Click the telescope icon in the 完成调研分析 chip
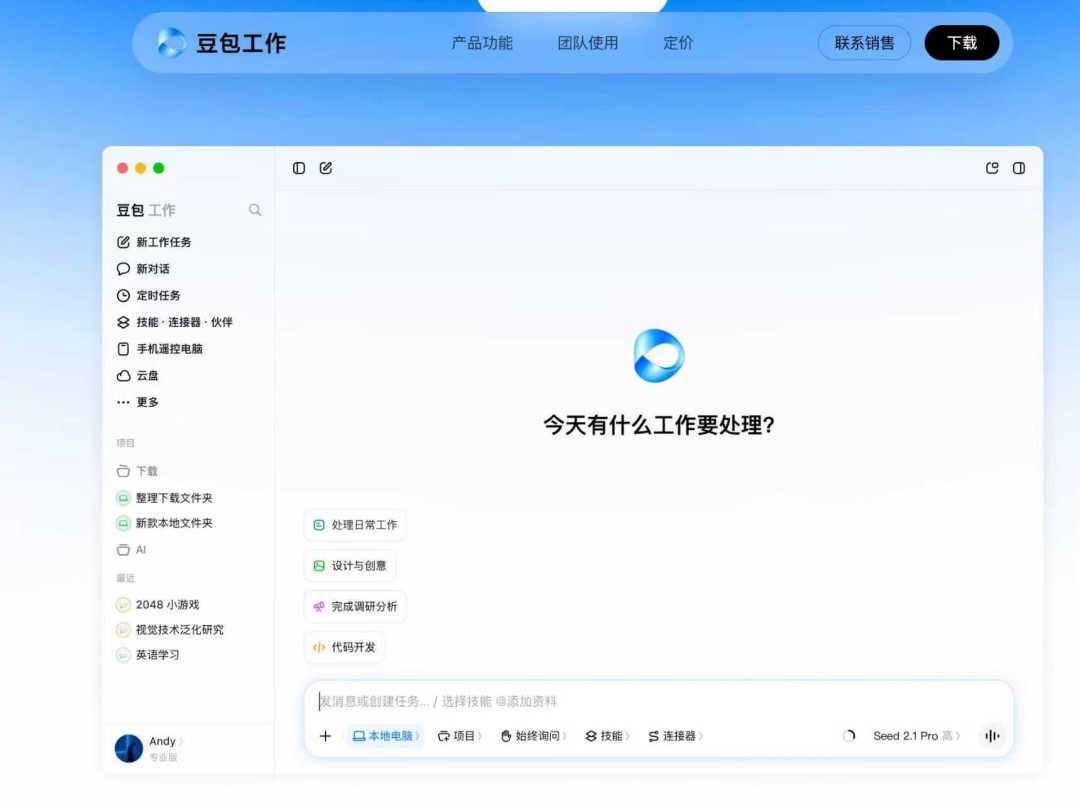Image resolution: width=1080 pixels, height=805 pixels. coord(319,607)
